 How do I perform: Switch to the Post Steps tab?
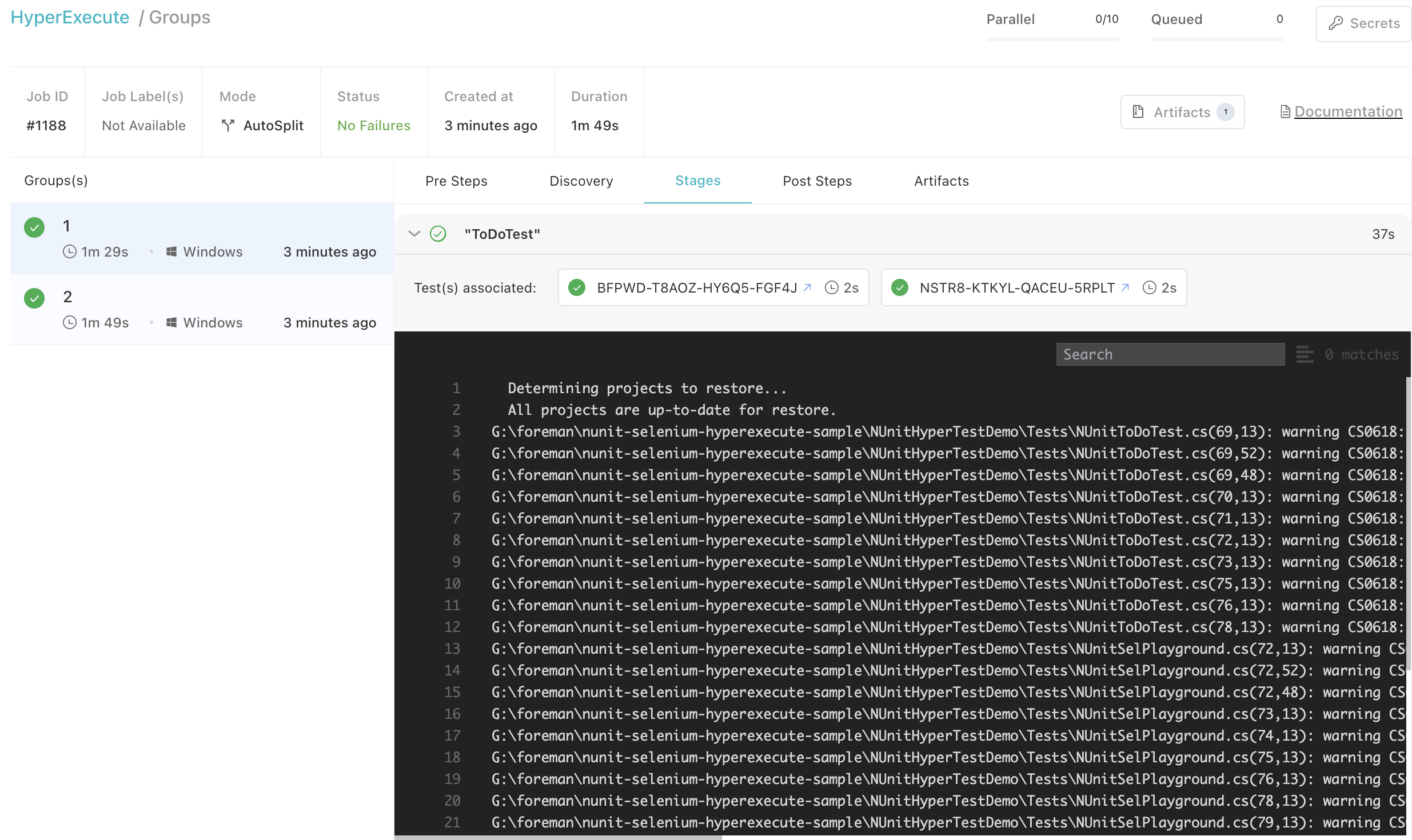(x=817, y=180)
